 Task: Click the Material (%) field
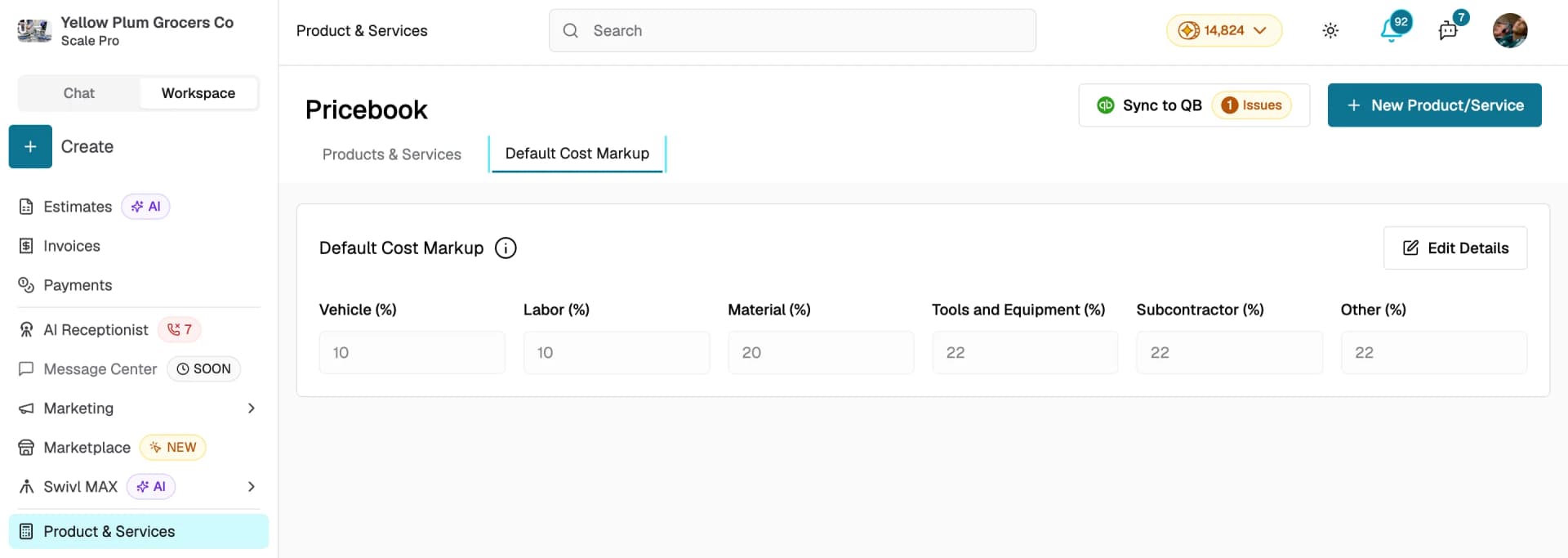click(821, 353)
